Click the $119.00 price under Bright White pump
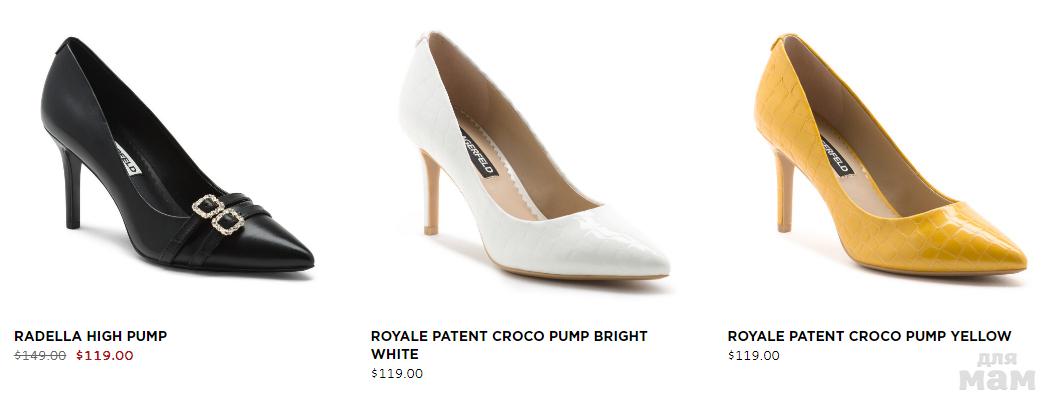Image resolution: width=1052 pixels, height=406 pixels. coord(397,374)
